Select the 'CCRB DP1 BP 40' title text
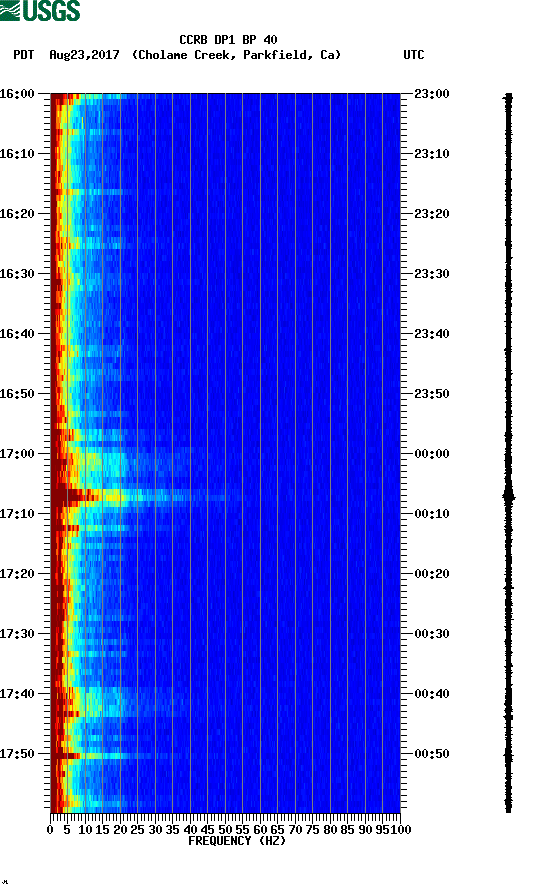Image resolution: width=552 pixels, height=893 pixels. 228,40
